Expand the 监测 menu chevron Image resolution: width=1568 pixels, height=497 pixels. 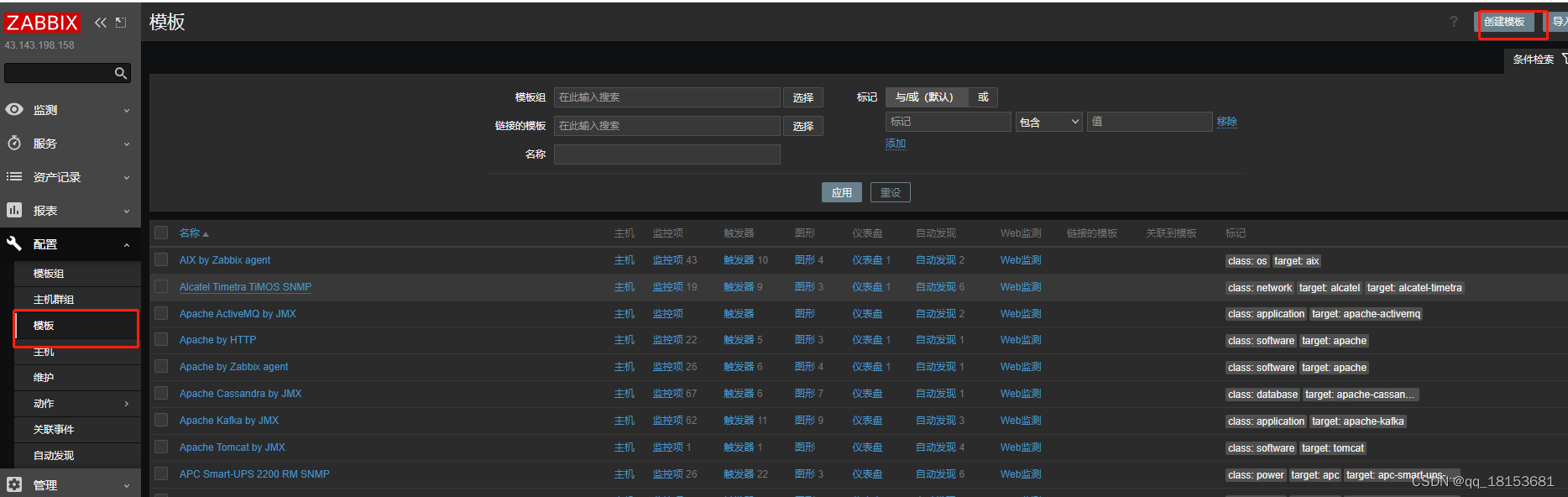coord(127,111)
